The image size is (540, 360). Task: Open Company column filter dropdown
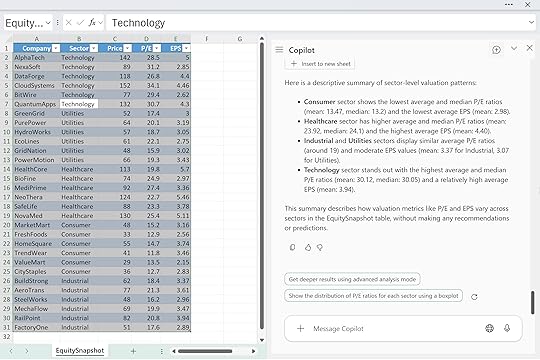point(56,48)
